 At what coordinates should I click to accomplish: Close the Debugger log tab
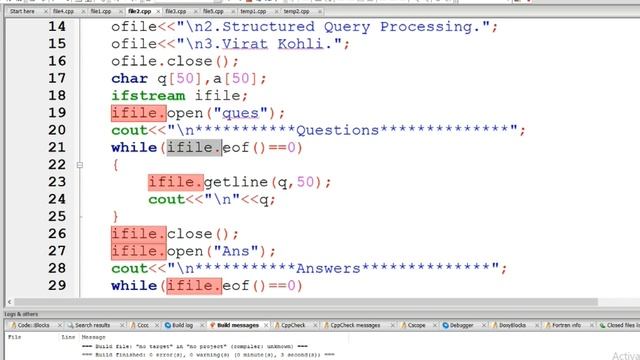(x=484, y=325)
